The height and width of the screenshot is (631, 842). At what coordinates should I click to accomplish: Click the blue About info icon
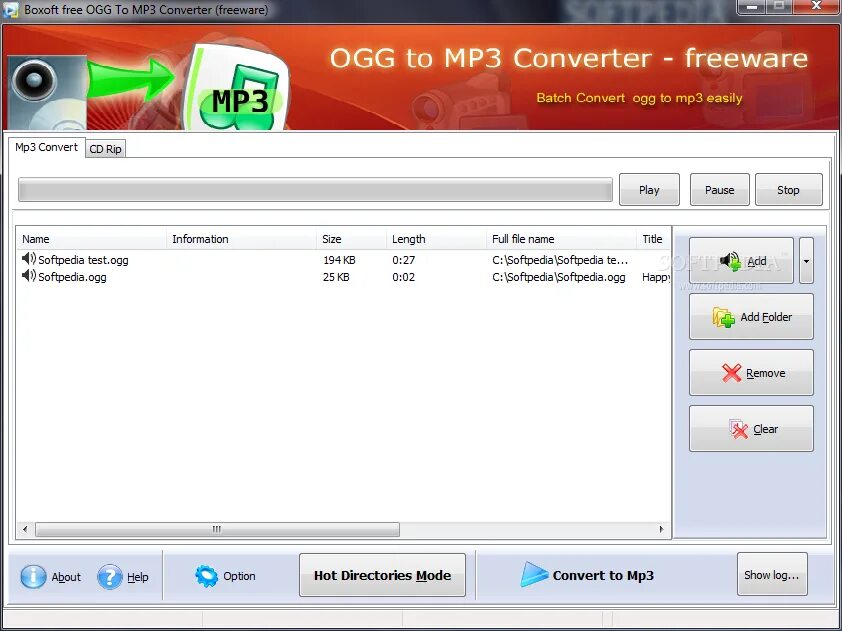tap(33, 577)
